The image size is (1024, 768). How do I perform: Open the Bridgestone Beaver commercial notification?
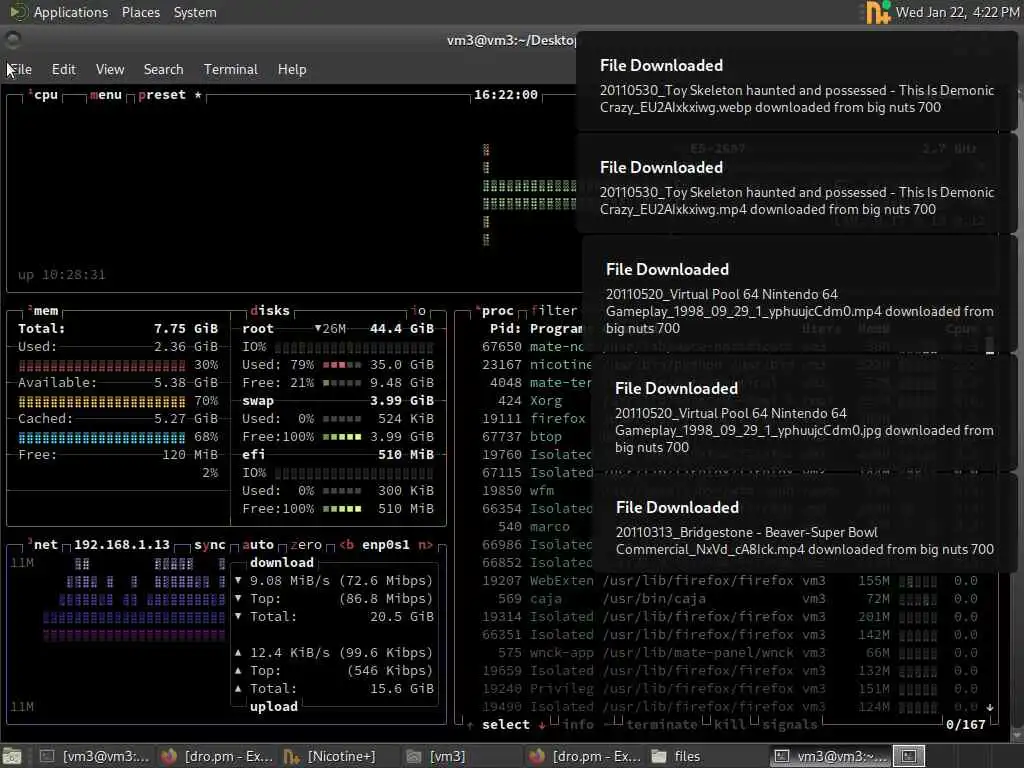[804, 524]
